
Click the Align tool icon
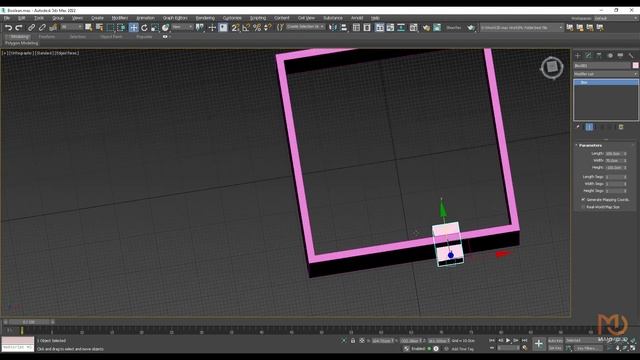344,28
